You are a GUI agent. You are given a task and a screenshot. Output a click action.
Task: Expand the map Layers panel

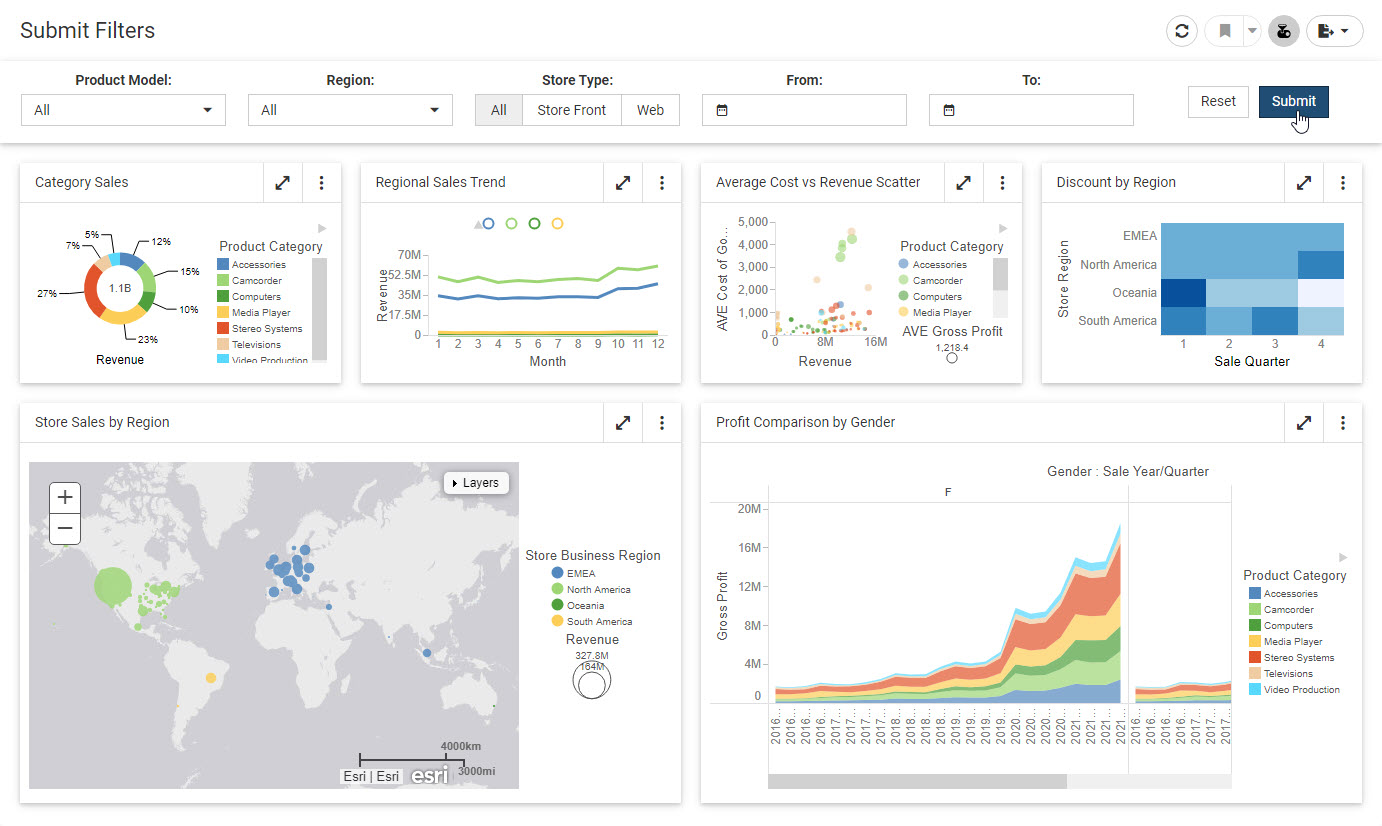coord(476,483)
